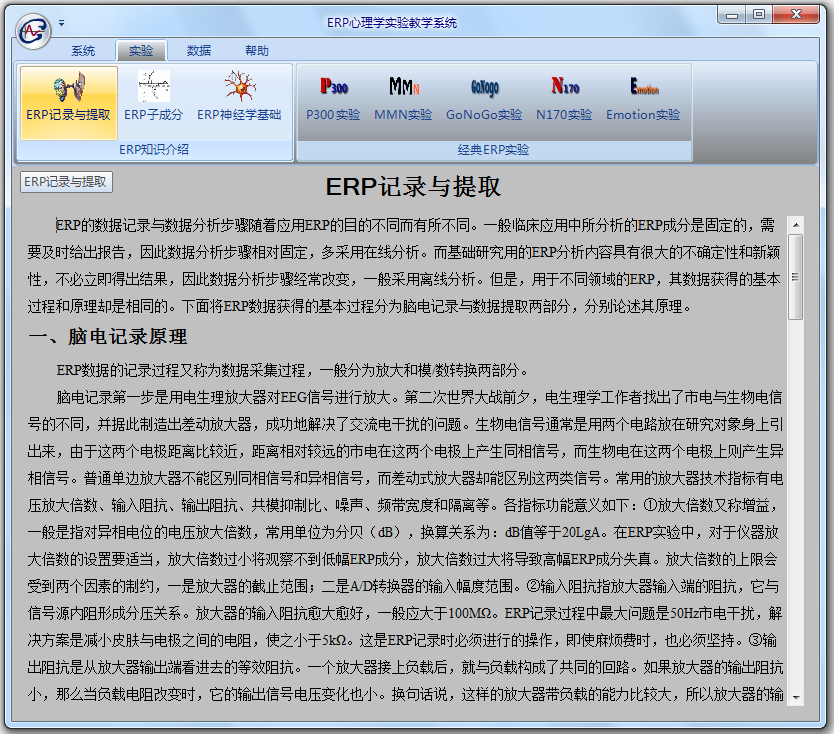Click the heading 一、脑电记录原理
Image resolution: width=834 pixels, height=734 pixels.
(107, 336)
